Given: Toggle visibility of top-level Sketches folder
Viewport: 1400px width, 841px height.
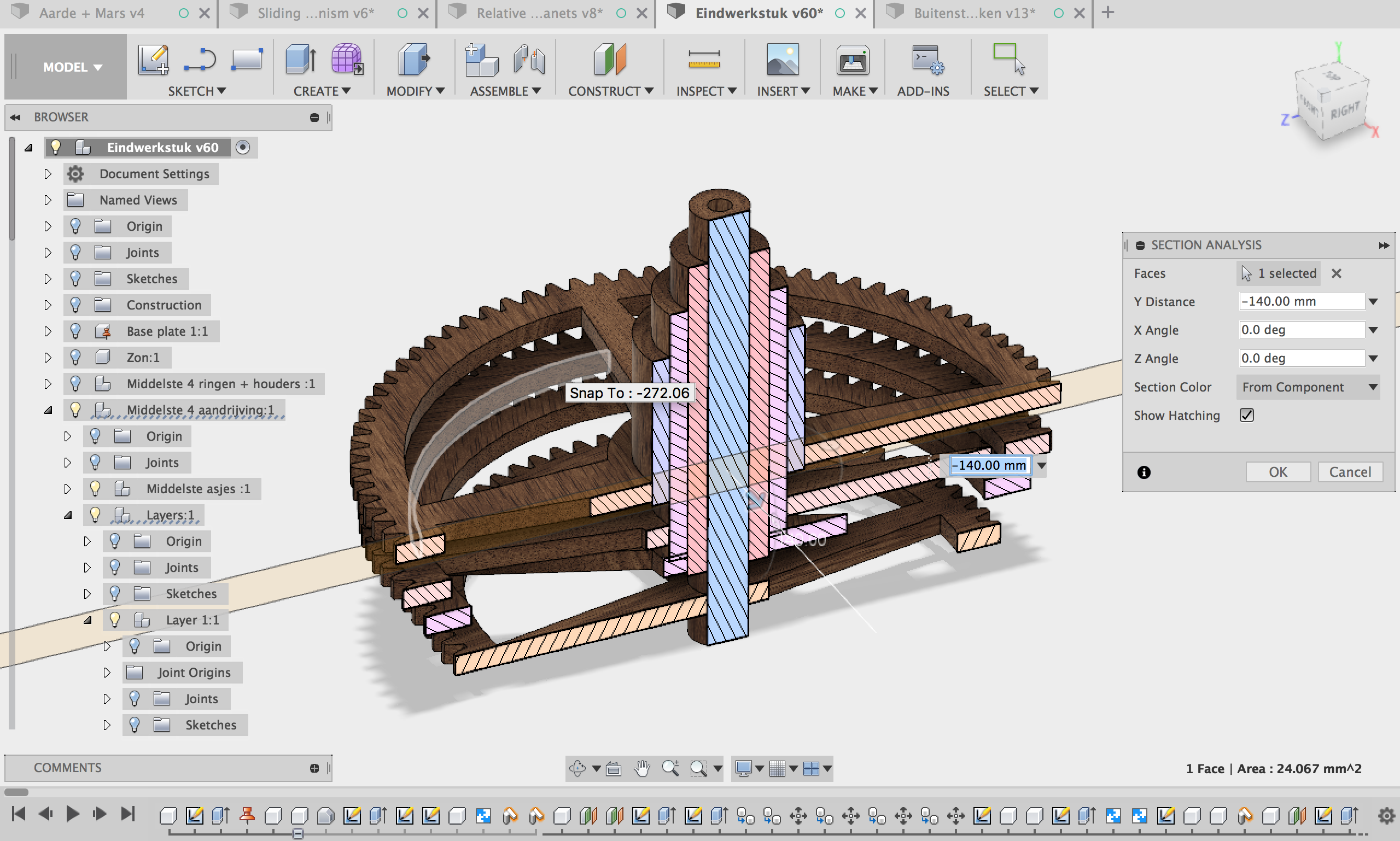Looking at the screenshot, I should [x=75, y=278].
